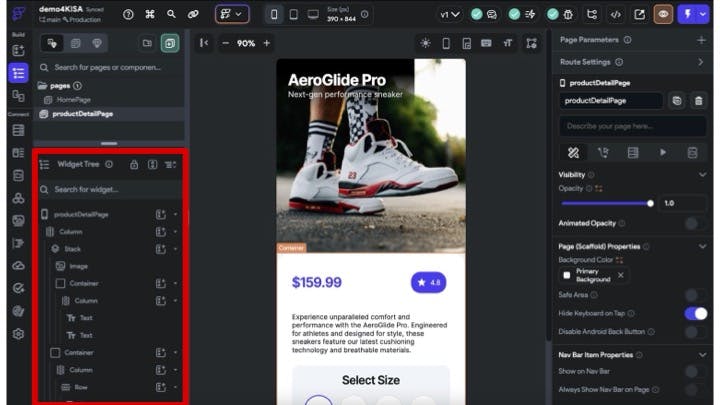This screenshot has height=405, width=720.
Task: Toggle Show on Nav Bar switch
Action: click(695, 371)
